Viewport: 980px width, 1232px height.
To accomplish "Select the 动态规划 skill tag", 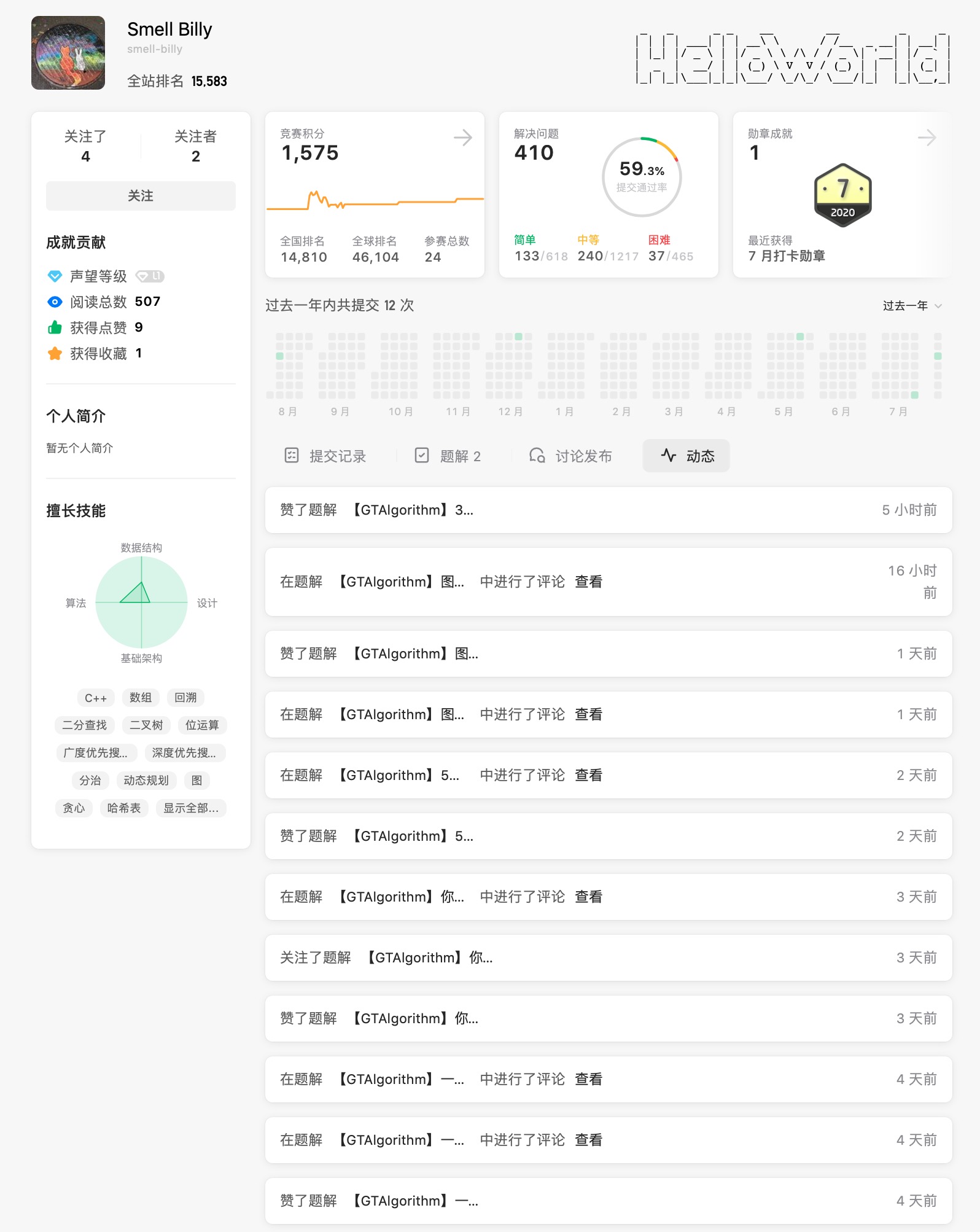I will coord(146,781).
